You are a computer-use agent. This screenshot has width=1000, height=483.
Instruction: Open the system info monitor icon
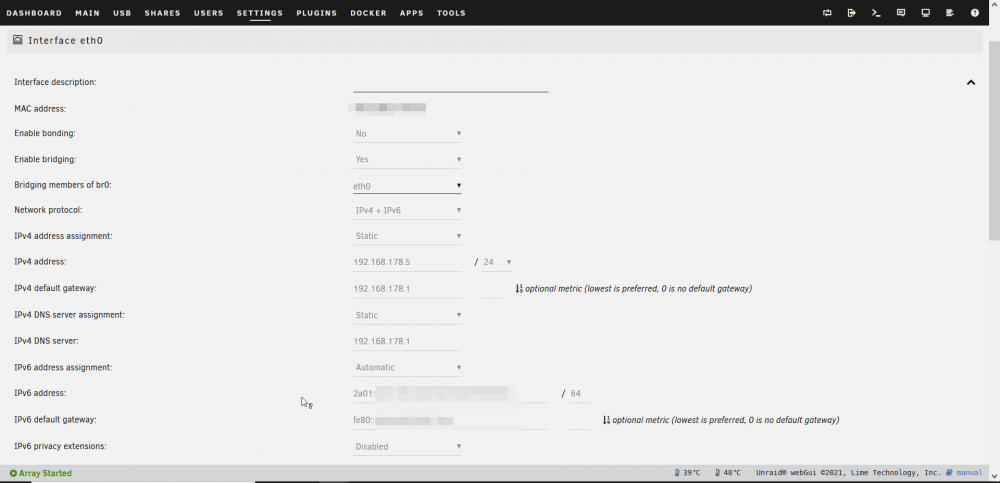coord(925,13)
